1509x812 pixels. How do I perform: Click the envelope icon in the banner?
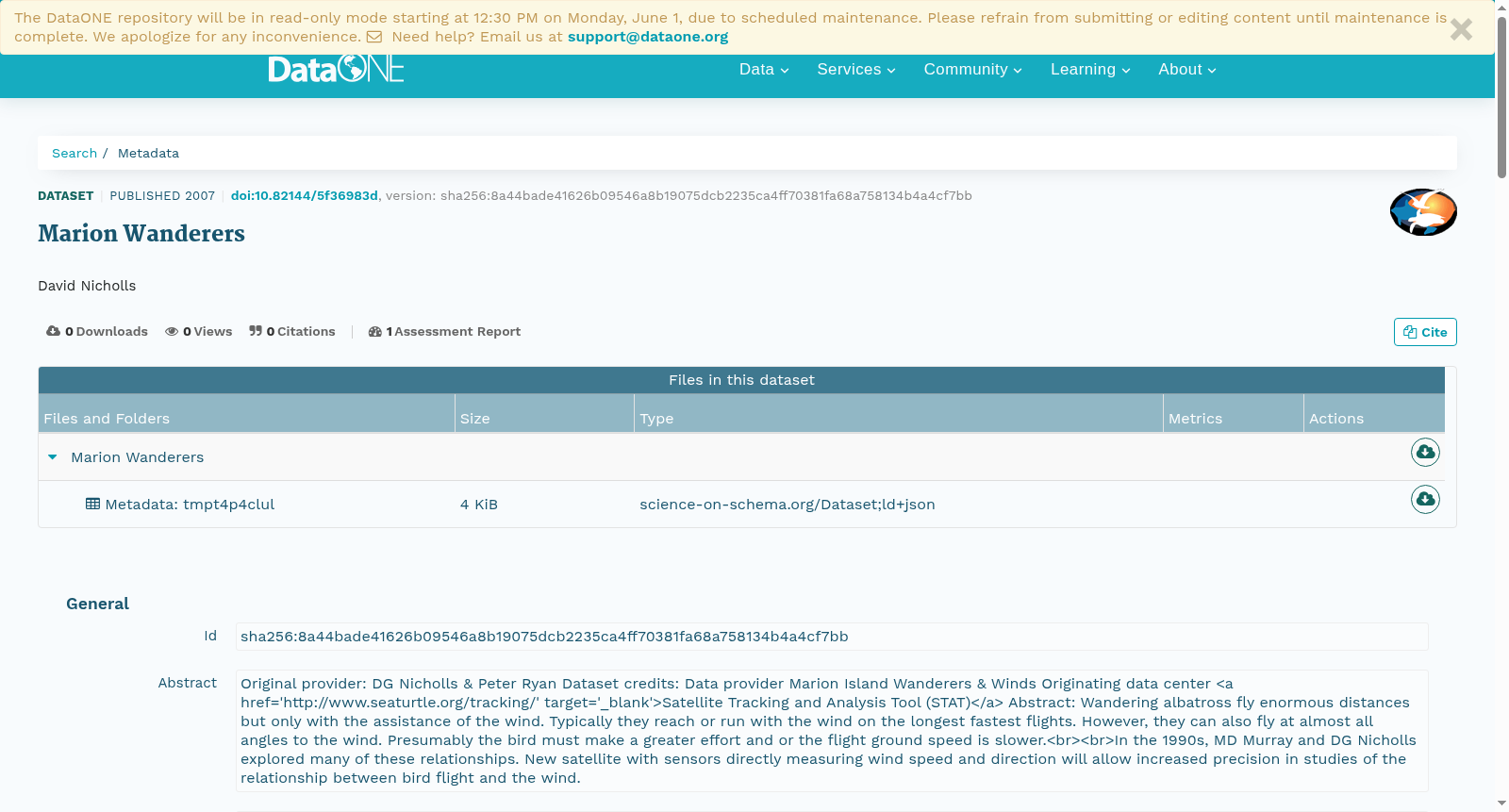(374, 37)
